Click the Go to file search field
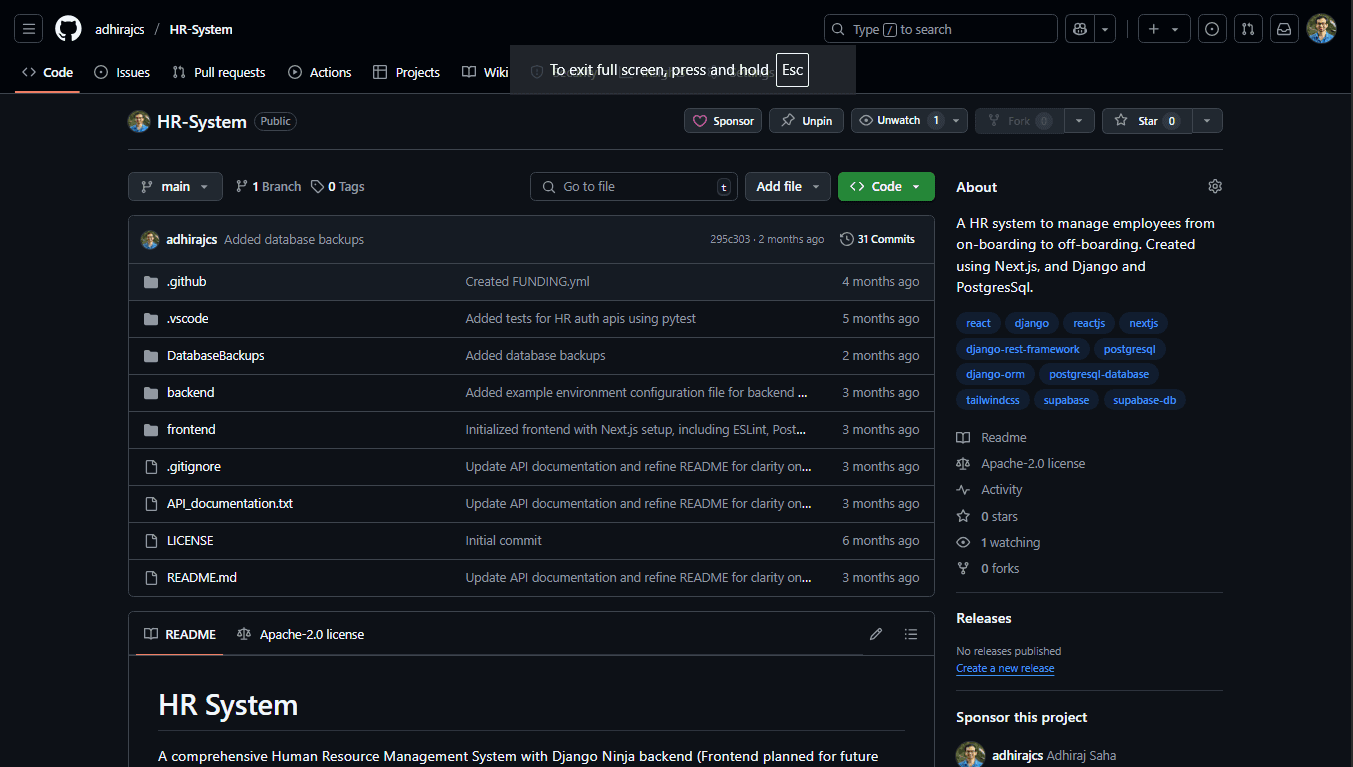 tap(634, 187)
